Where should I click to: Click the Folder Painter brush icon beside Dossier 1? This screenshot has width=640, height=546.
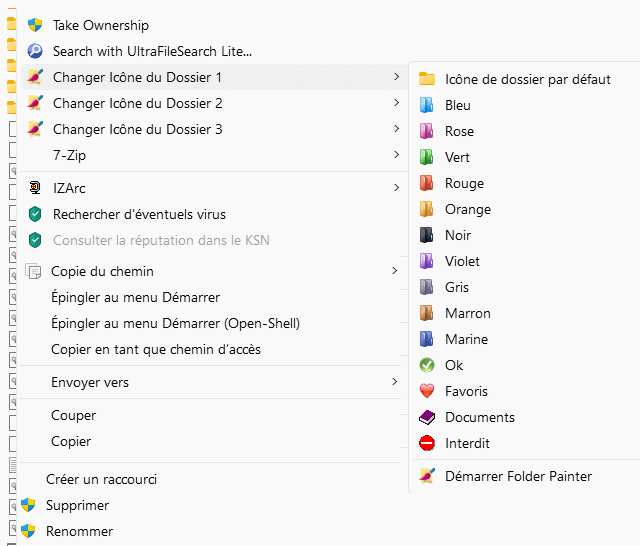pyautogui.click(x=35, y=77)
